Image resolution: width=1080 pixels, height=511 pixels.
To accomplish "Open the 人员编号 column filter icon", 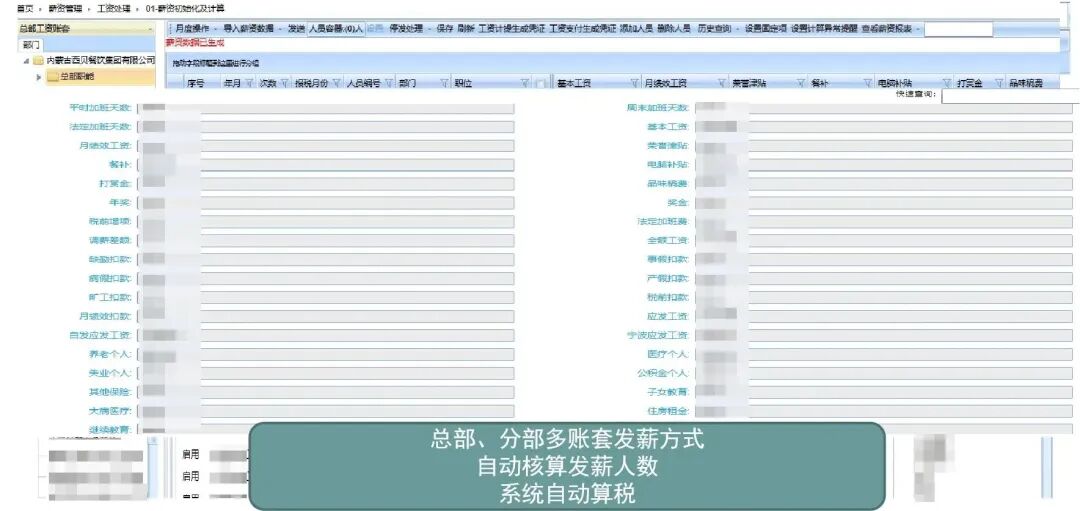I will pyautogui.click(x=388, y=83).
